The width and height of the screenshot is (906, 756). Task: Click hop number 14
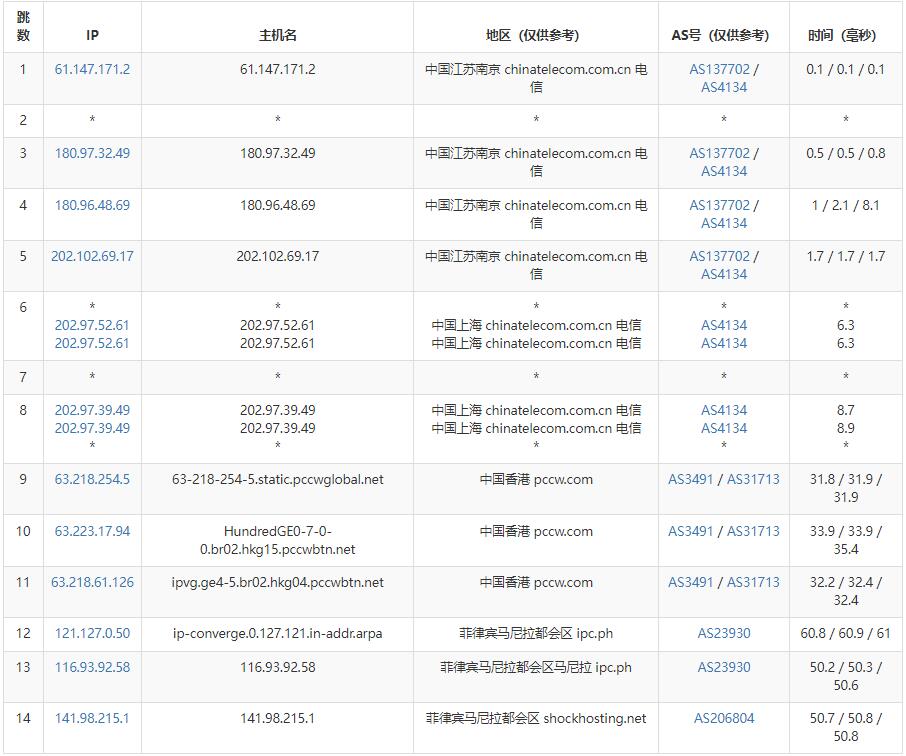click(x=23, y=718)
